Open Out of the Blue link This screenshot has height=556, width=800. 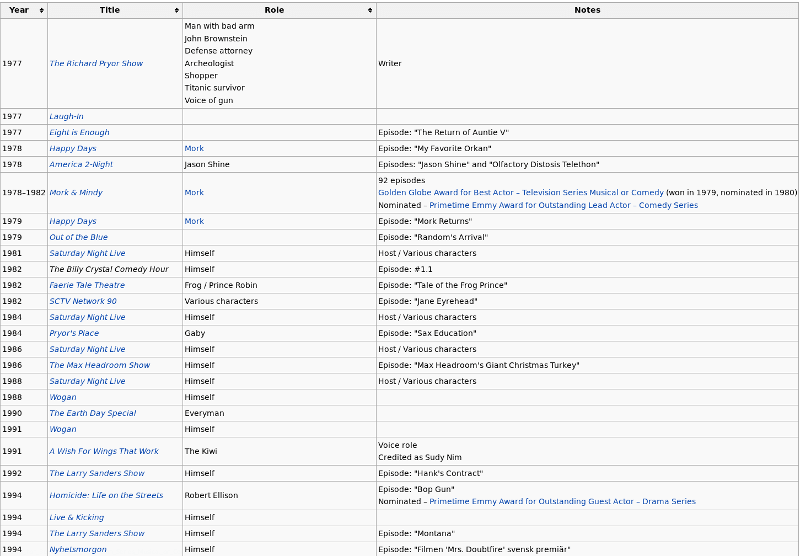tap(79, 237)
